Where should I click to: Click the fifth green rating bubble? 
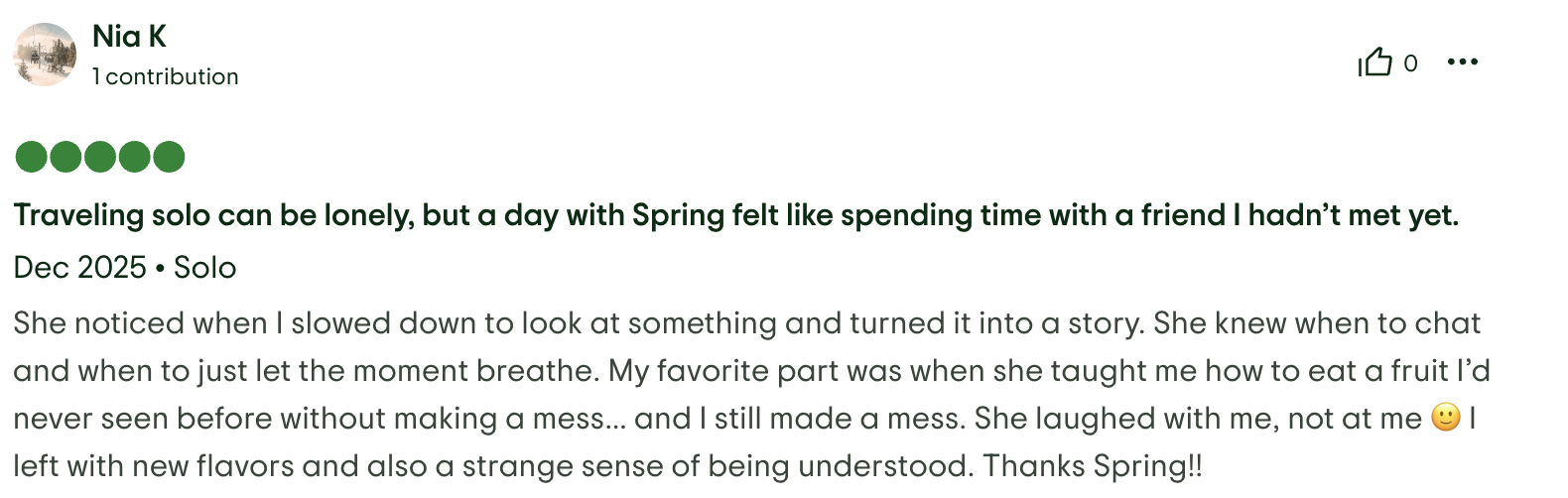click(x=169, y=157)
